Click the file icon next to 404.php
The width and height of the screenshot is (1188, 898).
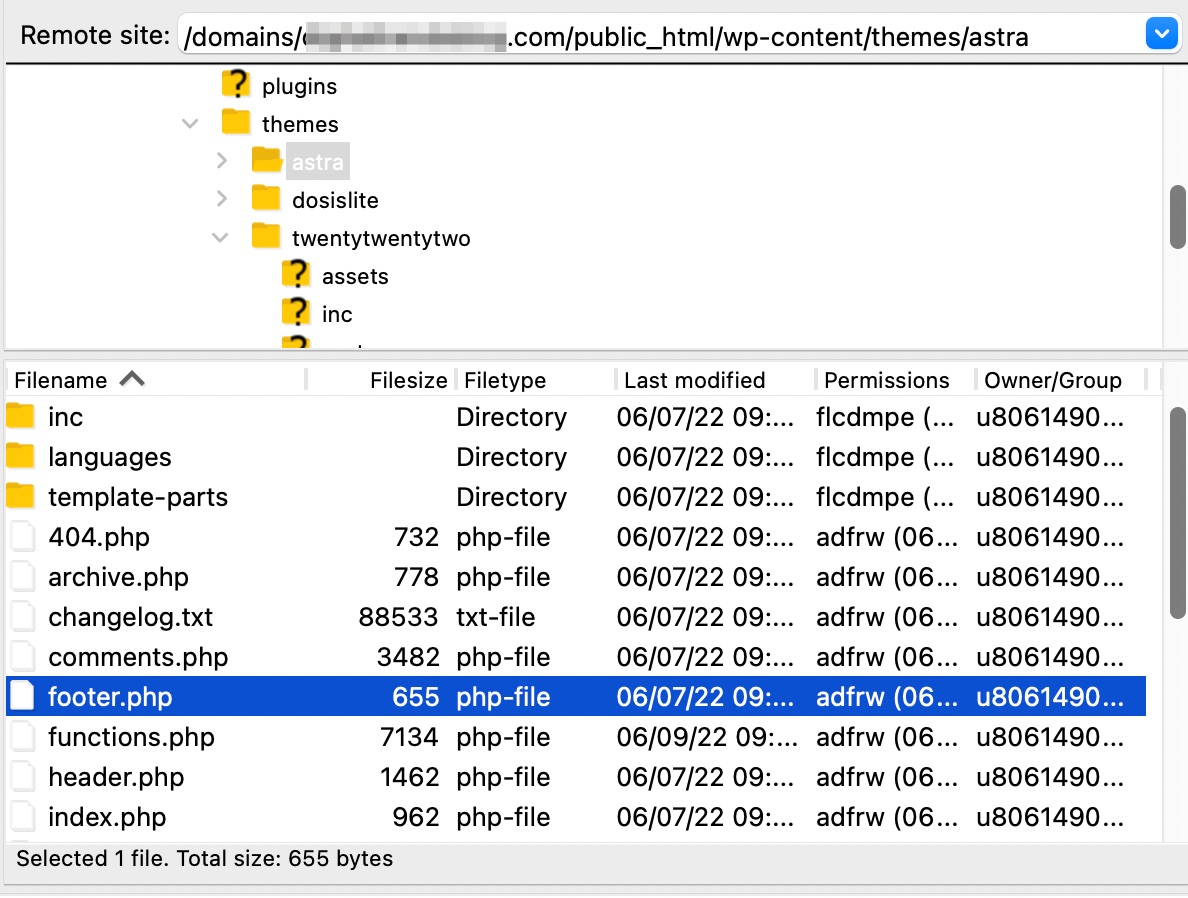point(23,537)
